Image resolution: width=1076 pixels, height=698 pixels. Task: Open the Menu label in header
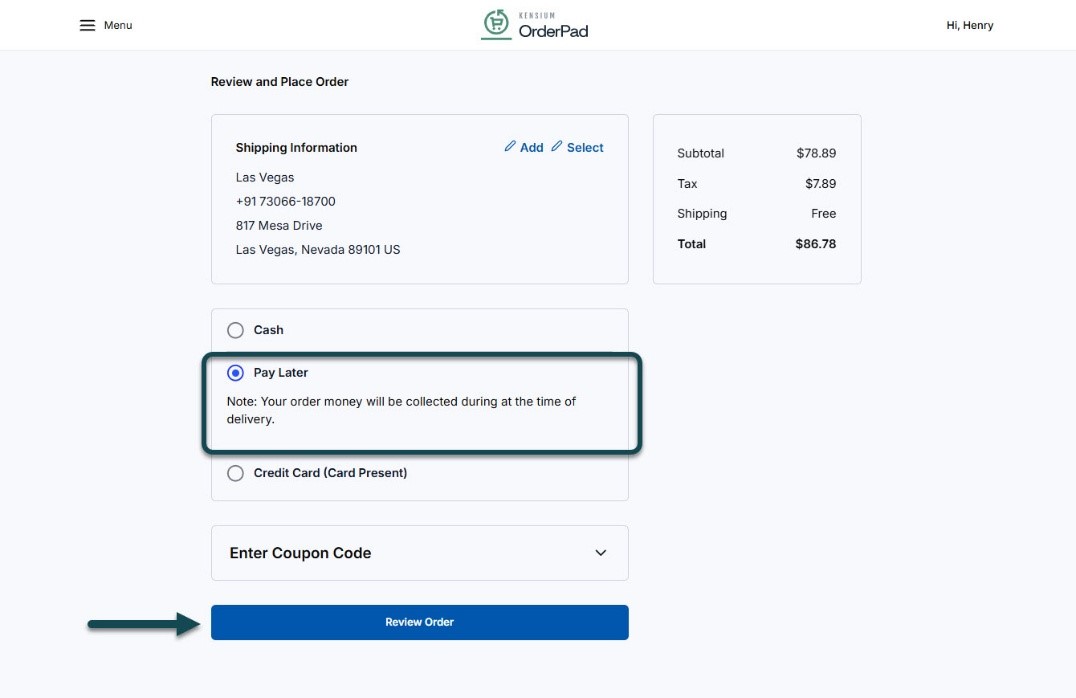click(118, 25)
